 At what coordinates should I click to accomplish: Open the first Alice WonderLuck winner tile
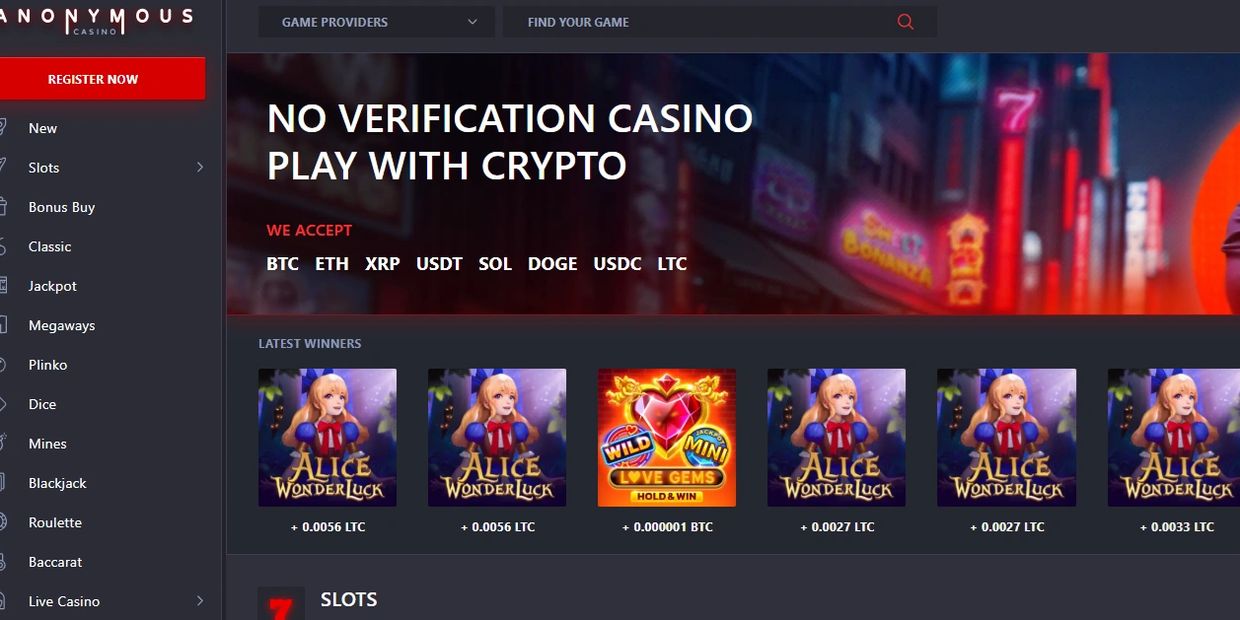tap(327, 438)
